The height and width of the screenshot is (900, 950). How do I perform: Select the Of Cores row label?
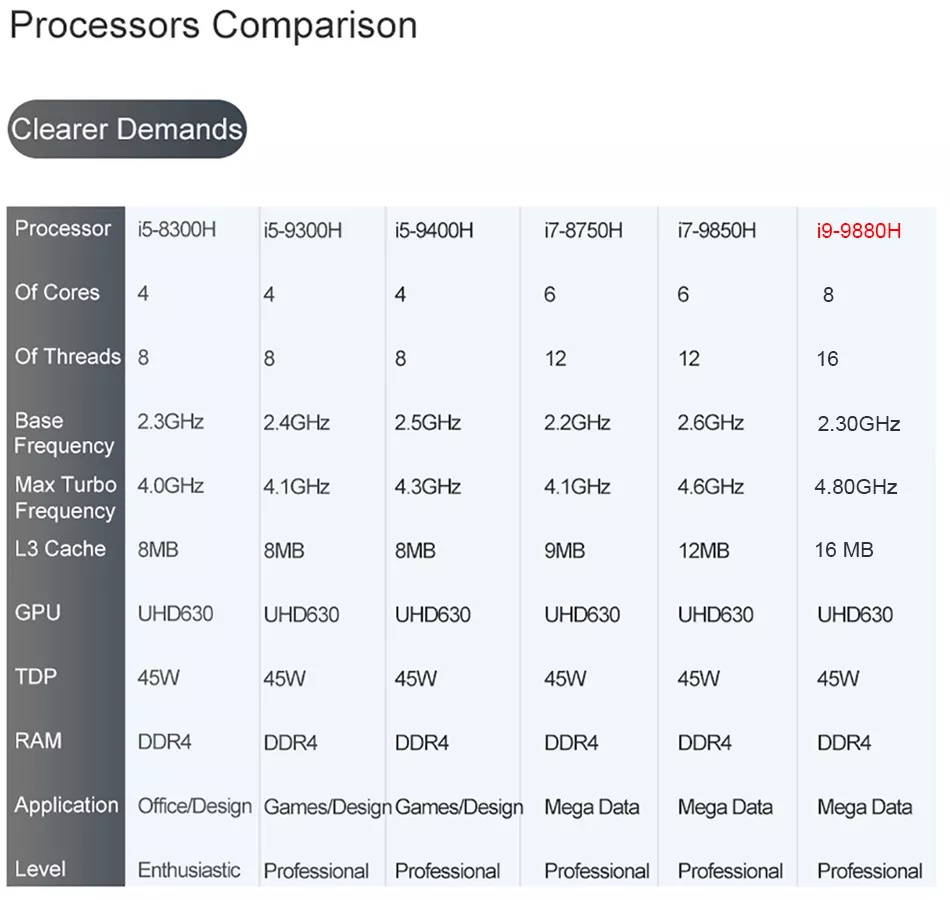pos(57,292)
